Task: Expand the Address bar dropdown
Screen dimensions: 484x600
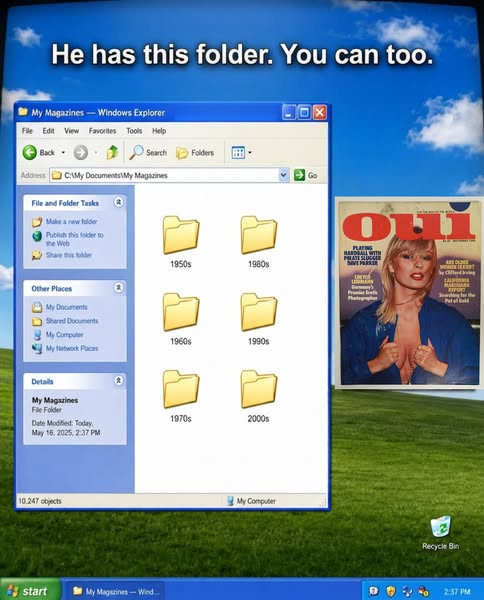Action: (283, 175)
